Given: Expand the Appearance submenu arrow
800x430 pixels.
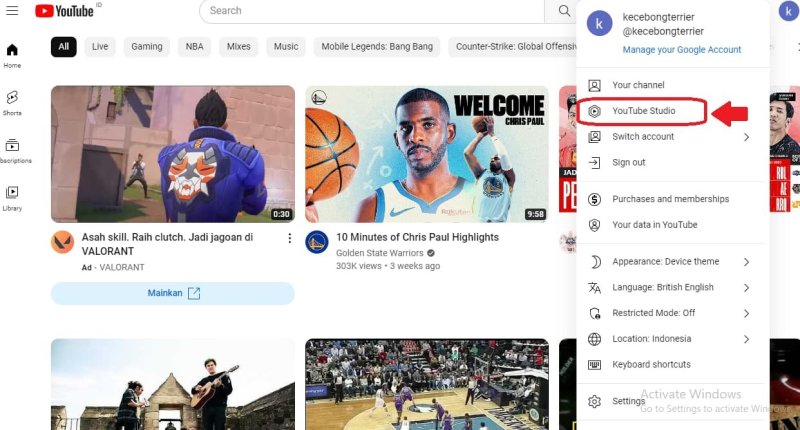Looking at the screenshot, I should pyautogui.click(x=746, y=262).
